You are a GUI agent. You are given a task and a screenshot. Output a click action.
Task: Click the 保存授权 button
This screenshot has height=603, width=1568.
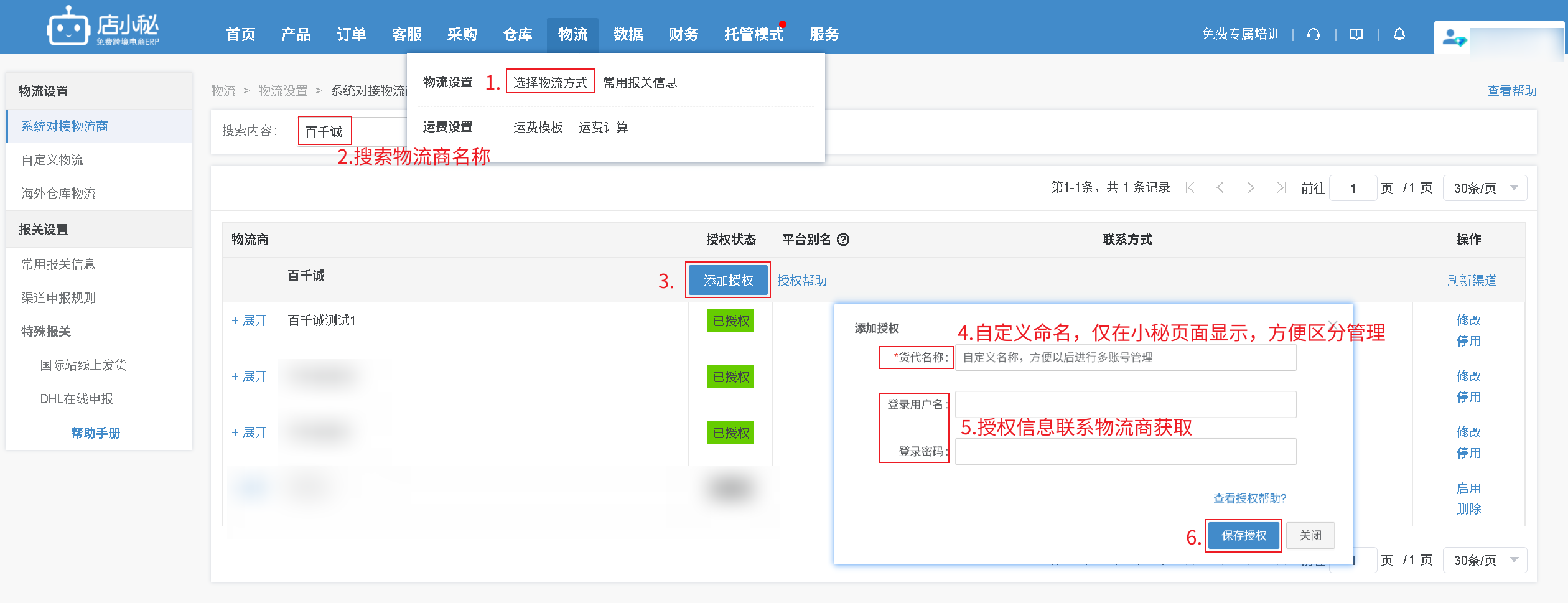(1243, 535)
